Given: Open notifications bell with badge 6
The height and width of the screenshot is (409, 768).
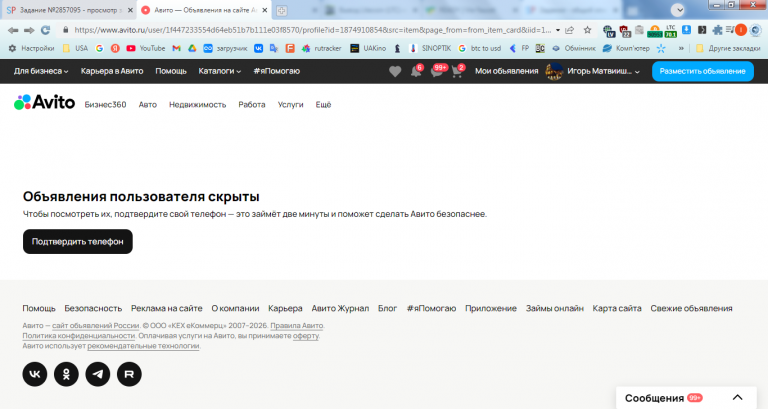Looking at the screenshot, I should 416,72.
